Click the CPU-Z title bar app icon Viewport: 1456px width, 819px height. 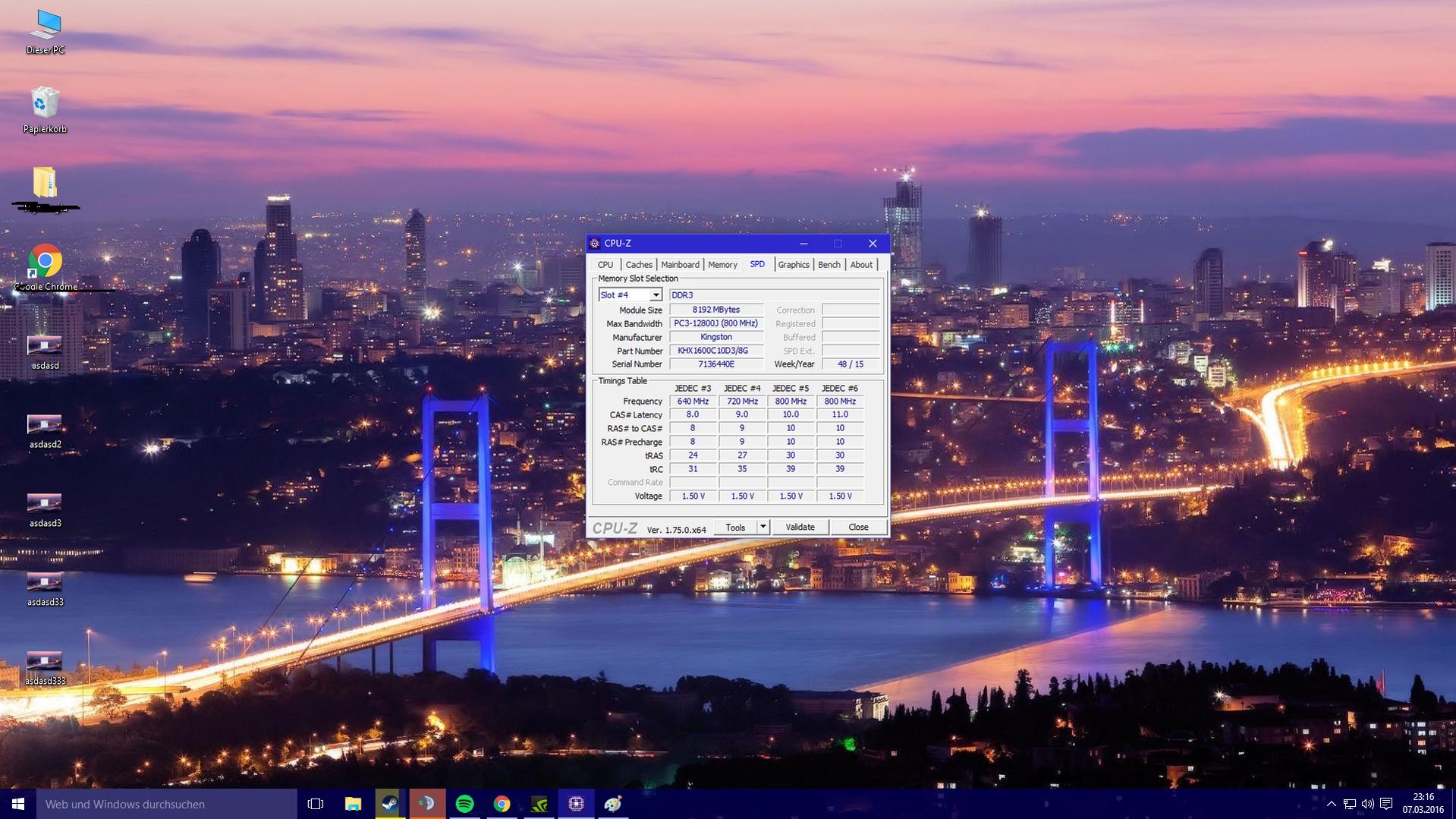click(x=595, y=244)
